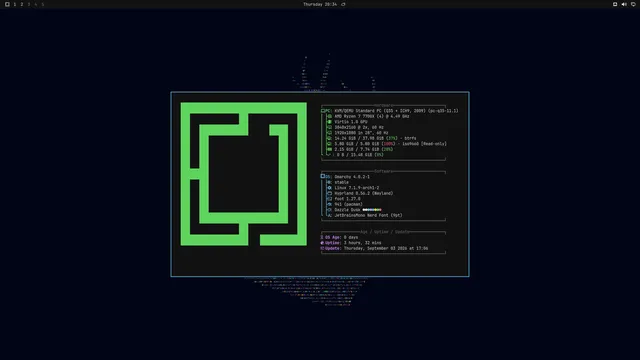640x360 pixels.
Task: Click the Thursday 20:34 clock
Action: 320,4
